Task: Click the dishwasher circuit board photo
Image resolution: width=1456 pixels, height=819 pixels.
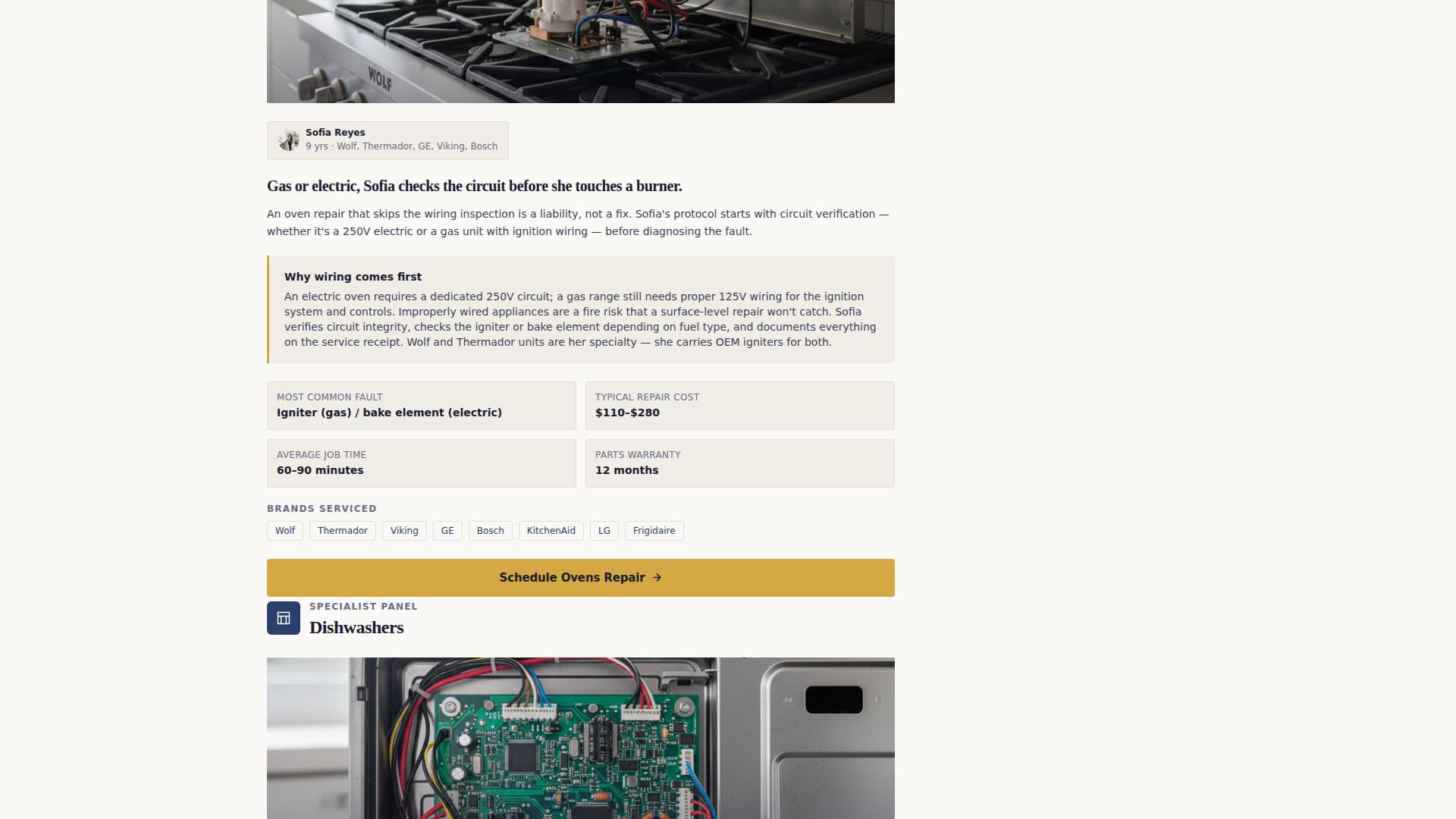Action: click(x=581, y=738)
